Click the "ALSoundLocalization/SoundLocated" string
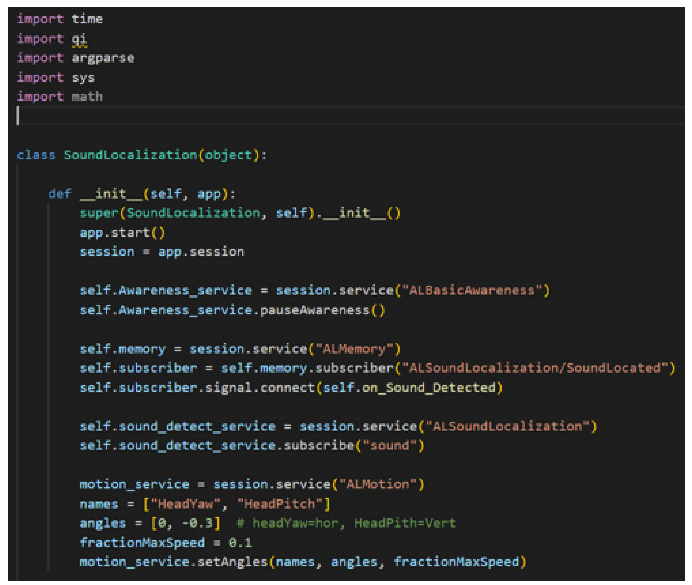This screenshot has height=585, width=692. [535, 368]
